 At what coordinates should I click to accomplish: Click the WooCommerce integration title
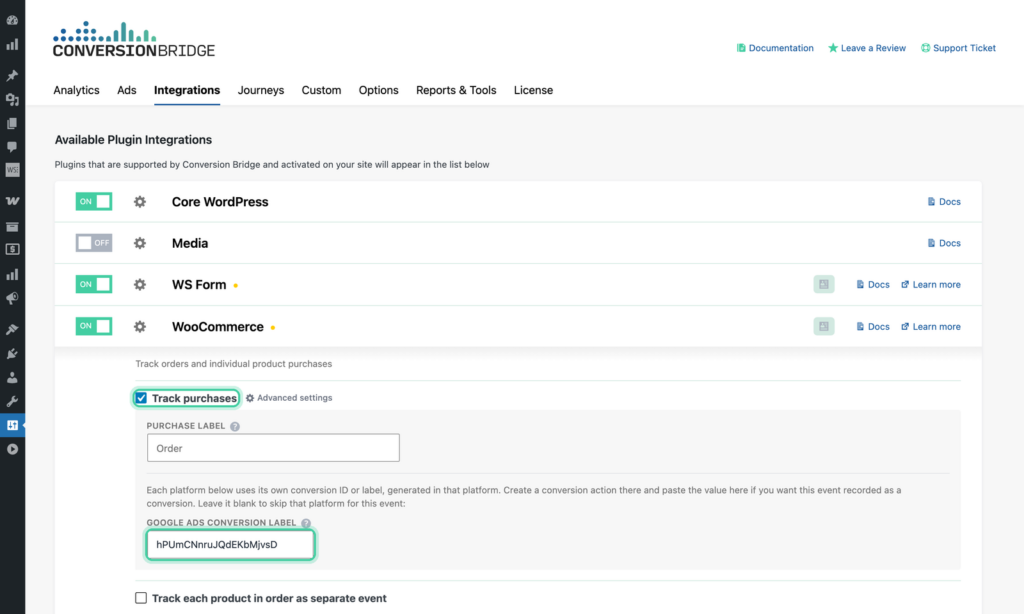coord(217,327)
